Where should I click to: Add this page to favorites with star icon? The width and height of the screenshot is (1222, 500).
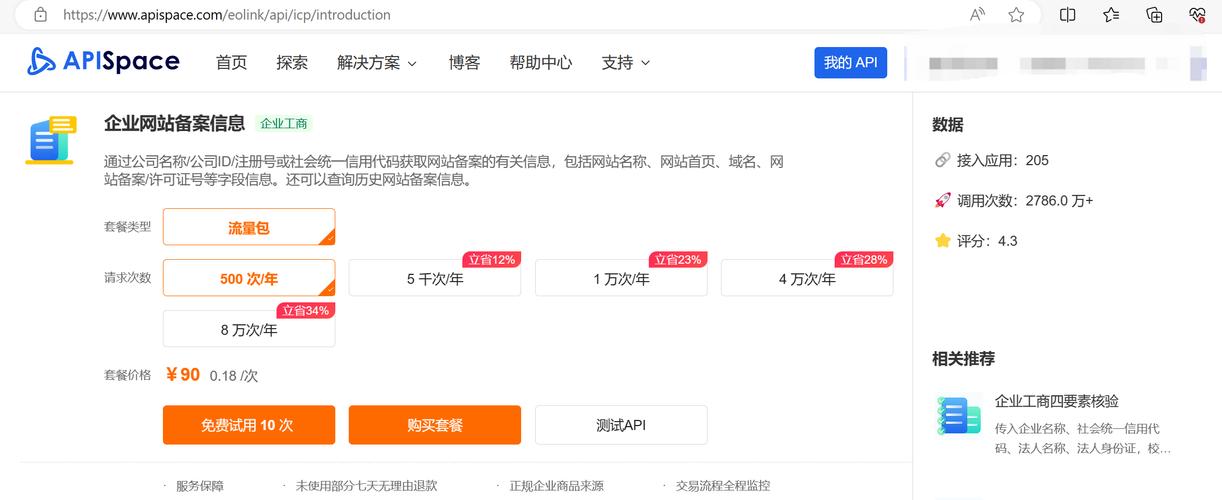coord(1016,15)
